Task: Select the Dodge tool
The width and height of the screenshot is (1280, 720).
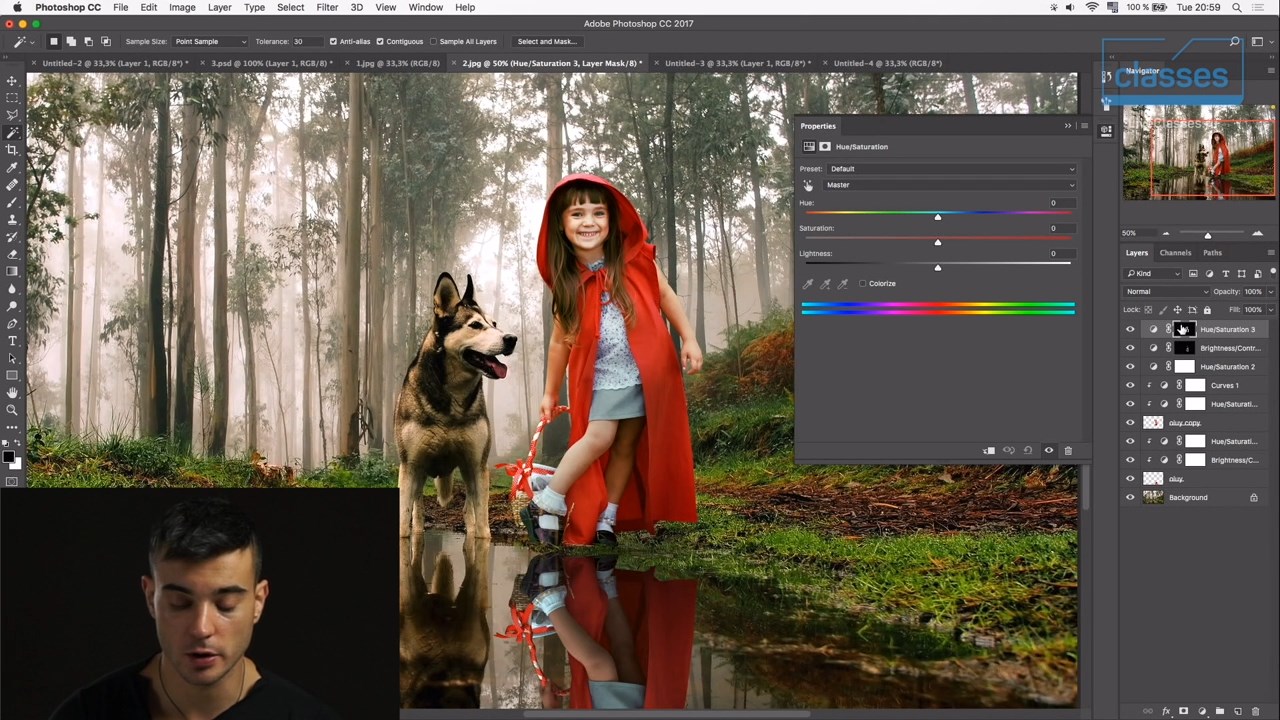Action: (12, 306)
